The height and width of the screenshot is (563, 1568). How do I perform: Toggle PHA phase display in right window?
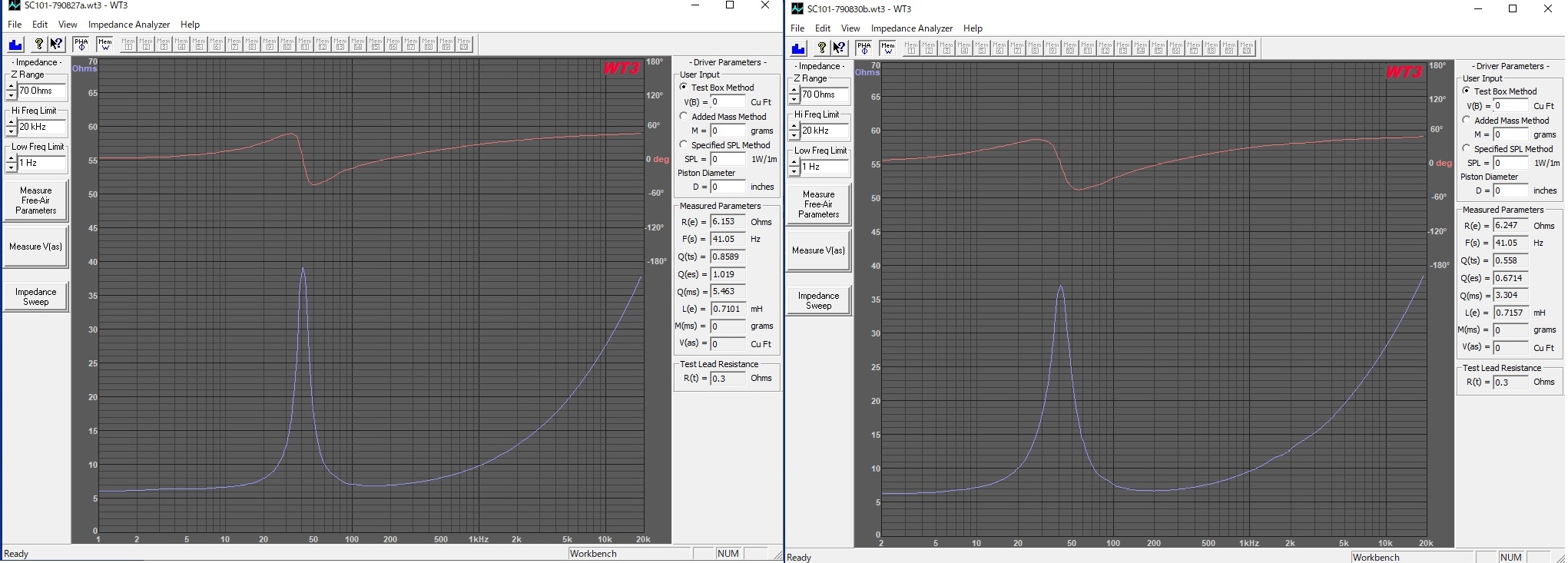[864, 48]
